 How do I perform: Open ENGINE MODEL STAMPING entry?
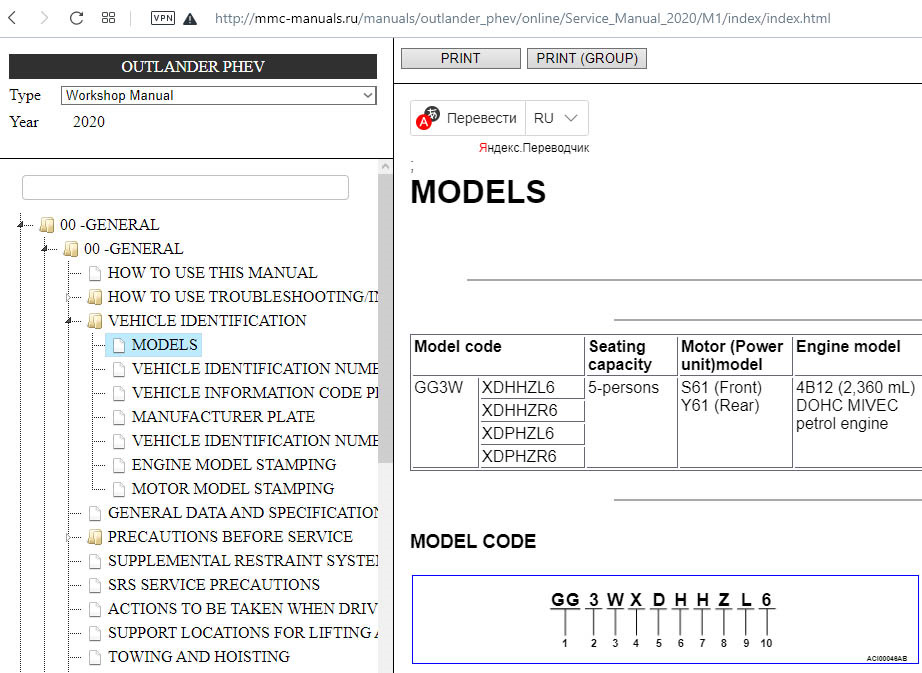[233, 464]
